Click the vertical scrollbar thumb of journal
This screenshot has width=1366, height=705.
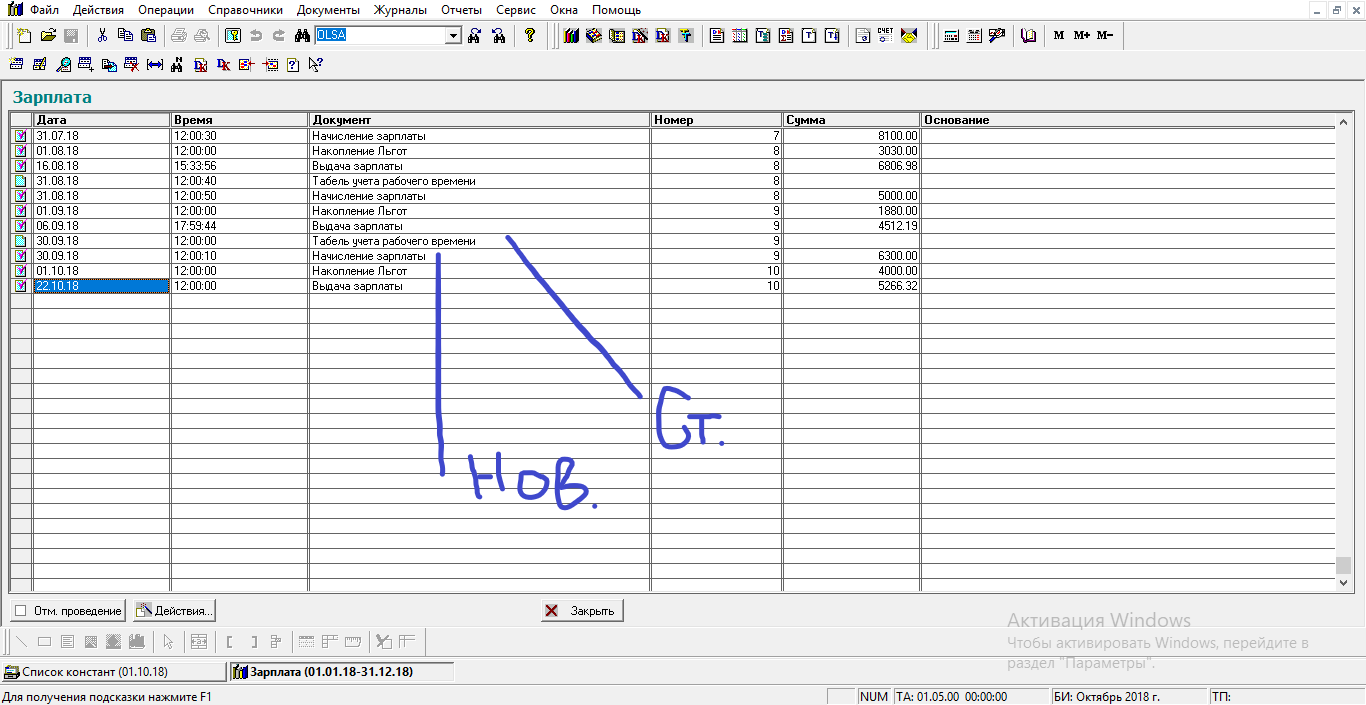(x=1344, y=565)
